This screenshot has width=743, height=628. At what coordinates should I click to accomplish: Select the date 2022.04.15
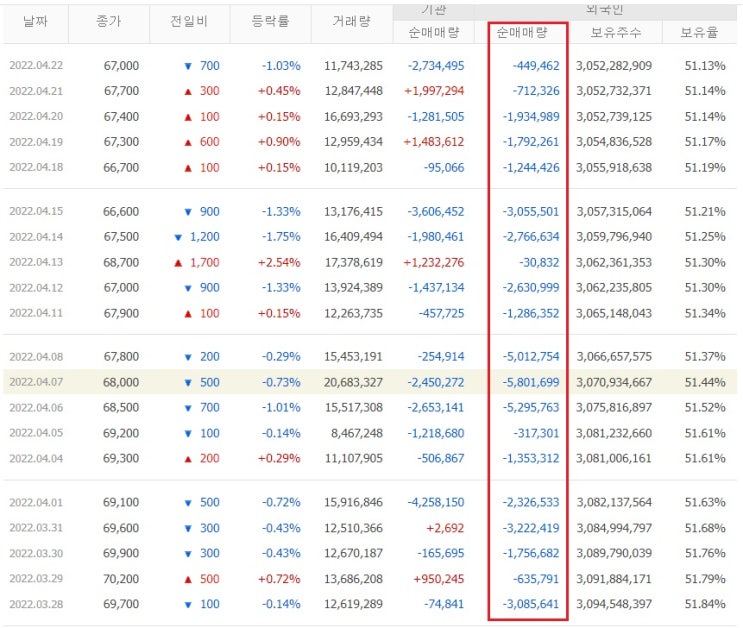pyautogui.click(x=36, y=211)
